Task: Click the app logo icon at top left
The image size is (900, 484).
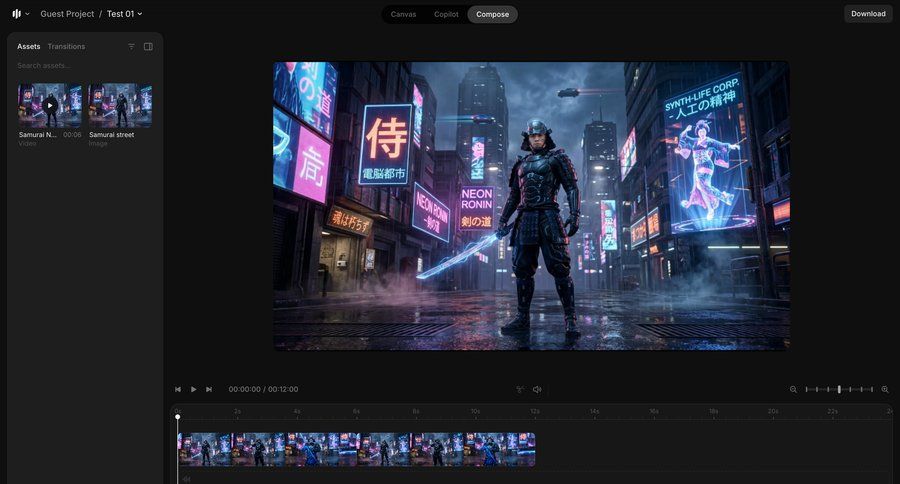Action: tap(16, 14)
